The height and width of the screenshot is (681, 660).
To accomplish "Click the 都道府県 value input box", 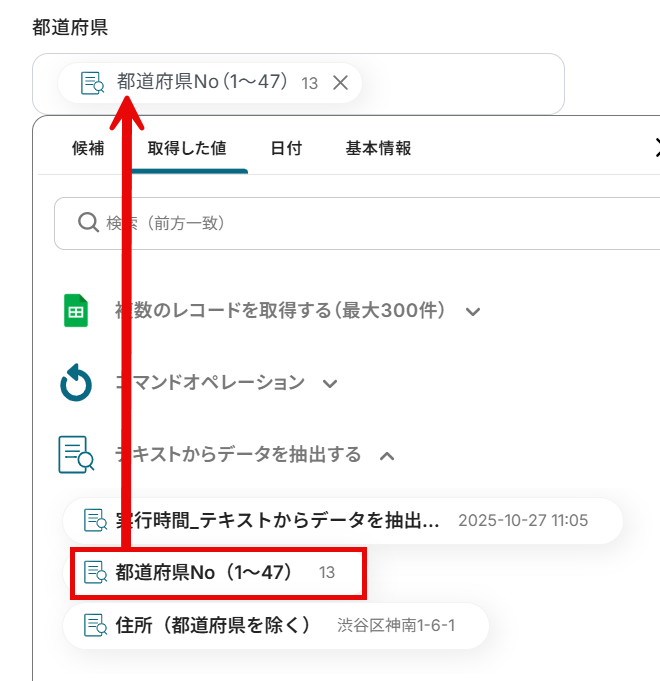I will [298, 83].
